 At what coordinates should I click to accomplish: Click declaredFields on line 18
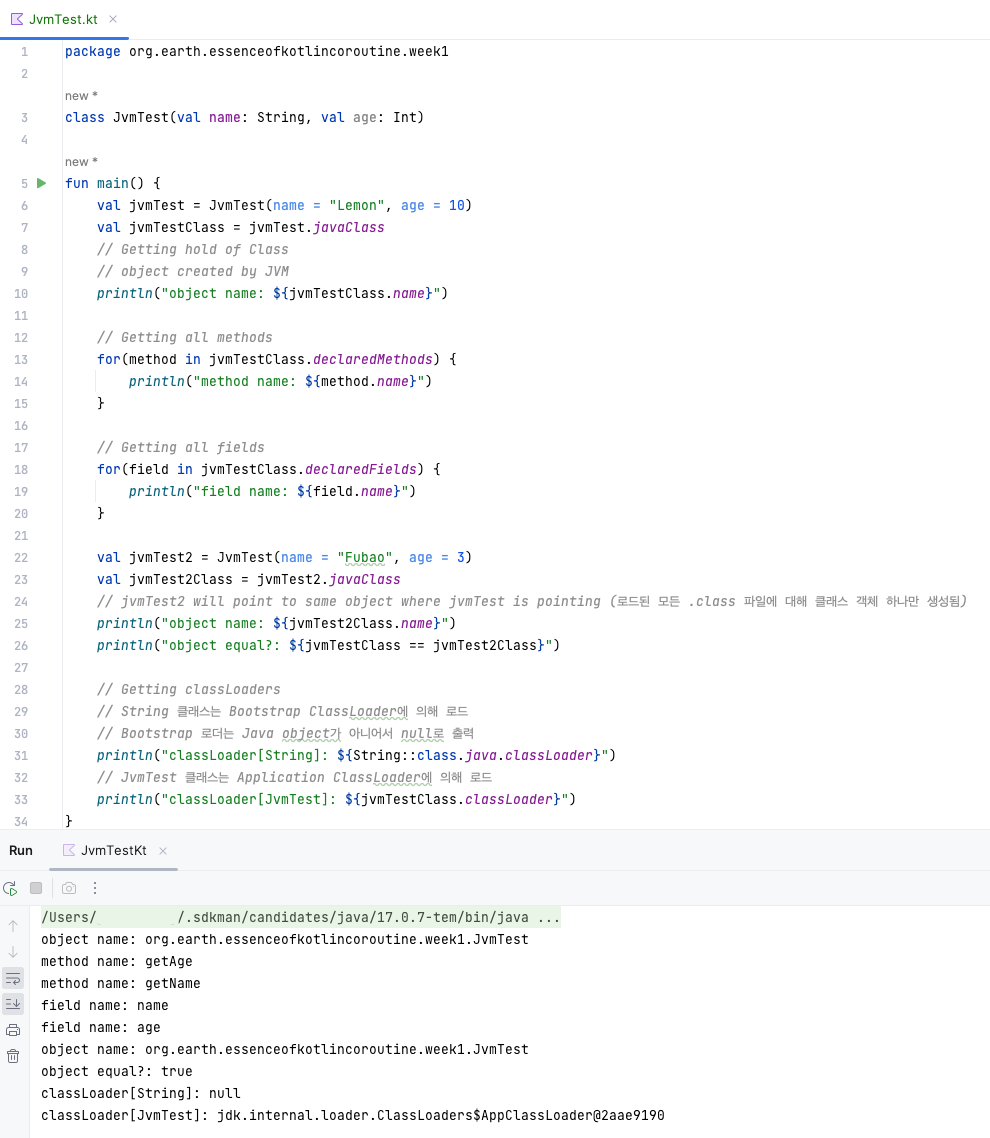(x=361, y=470)
